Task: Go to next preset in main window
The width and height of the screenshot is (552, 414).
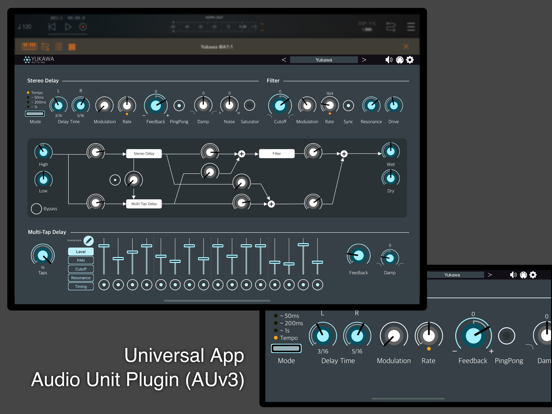Action: coord(364,60)
